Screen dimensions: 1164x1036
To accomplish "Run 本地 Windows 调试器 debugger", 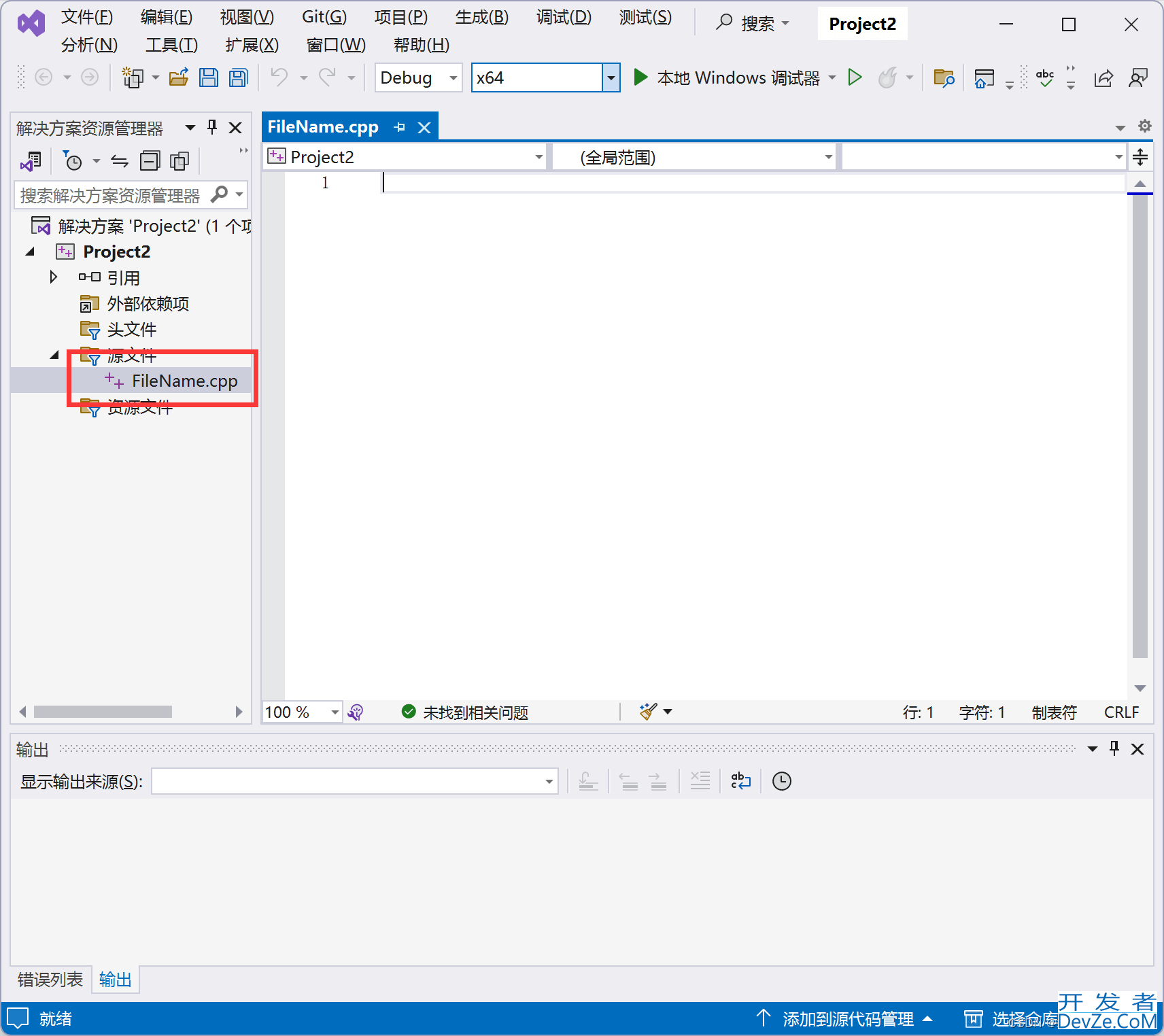I will 727,77.
